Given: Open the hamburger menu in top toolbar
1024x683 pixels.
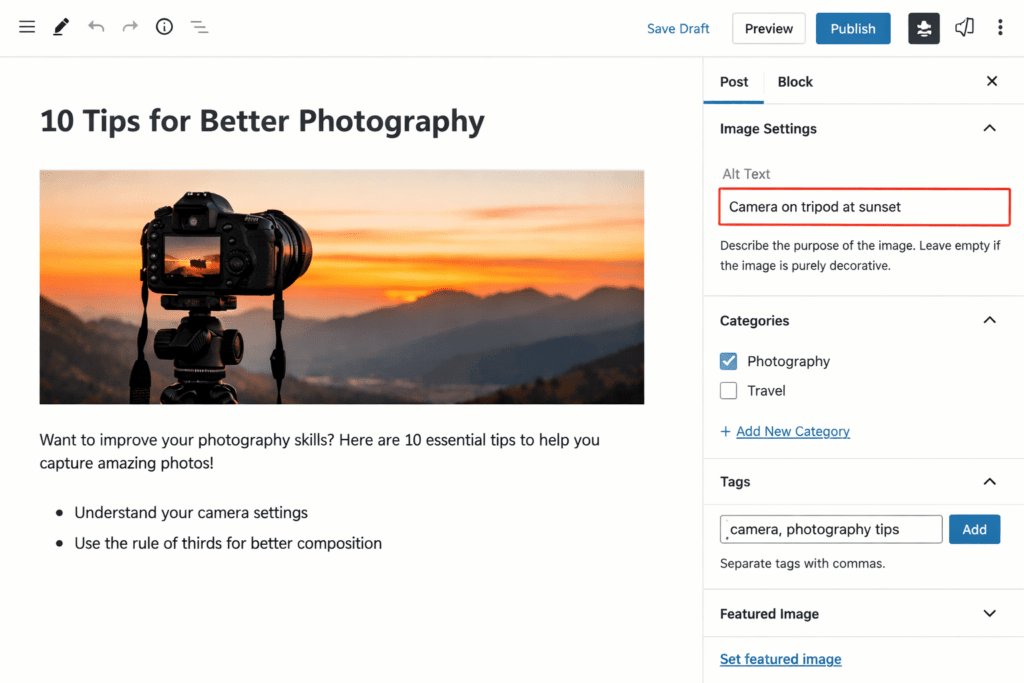Looking at the screenshot, I should click(27, 28).
